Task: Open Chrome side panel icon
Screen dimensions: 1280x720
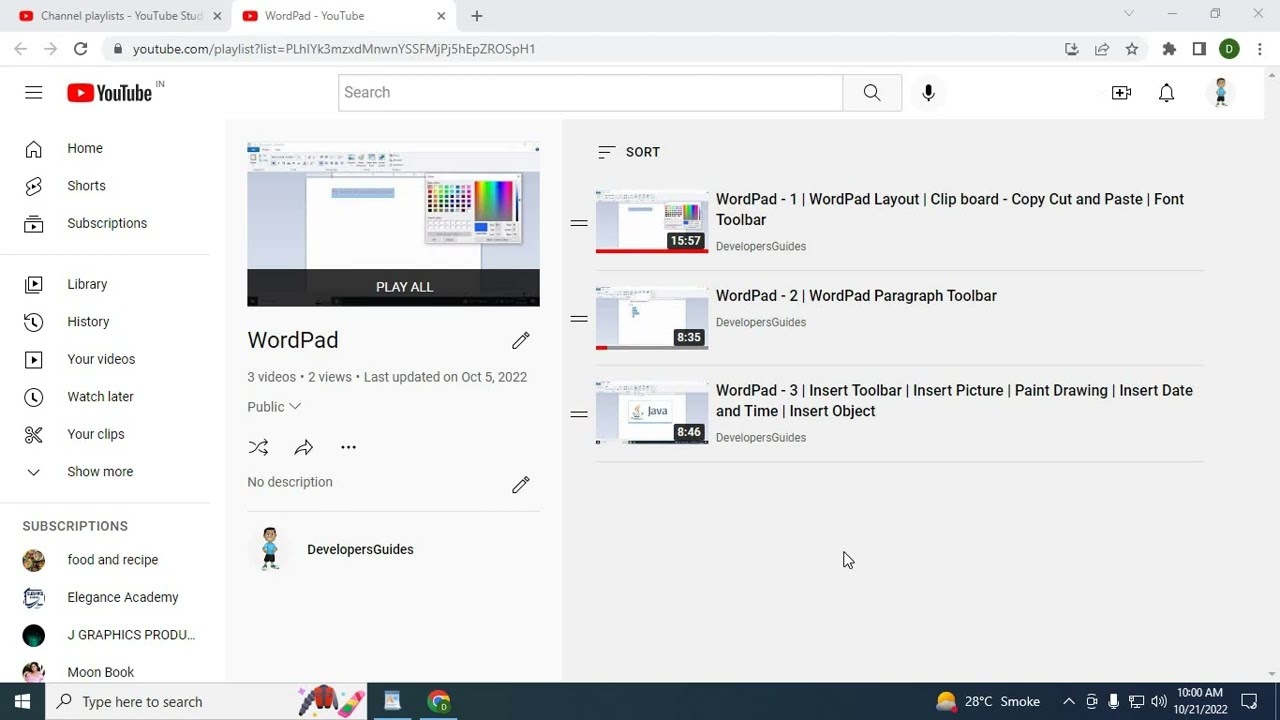Action: (1199, 48)
